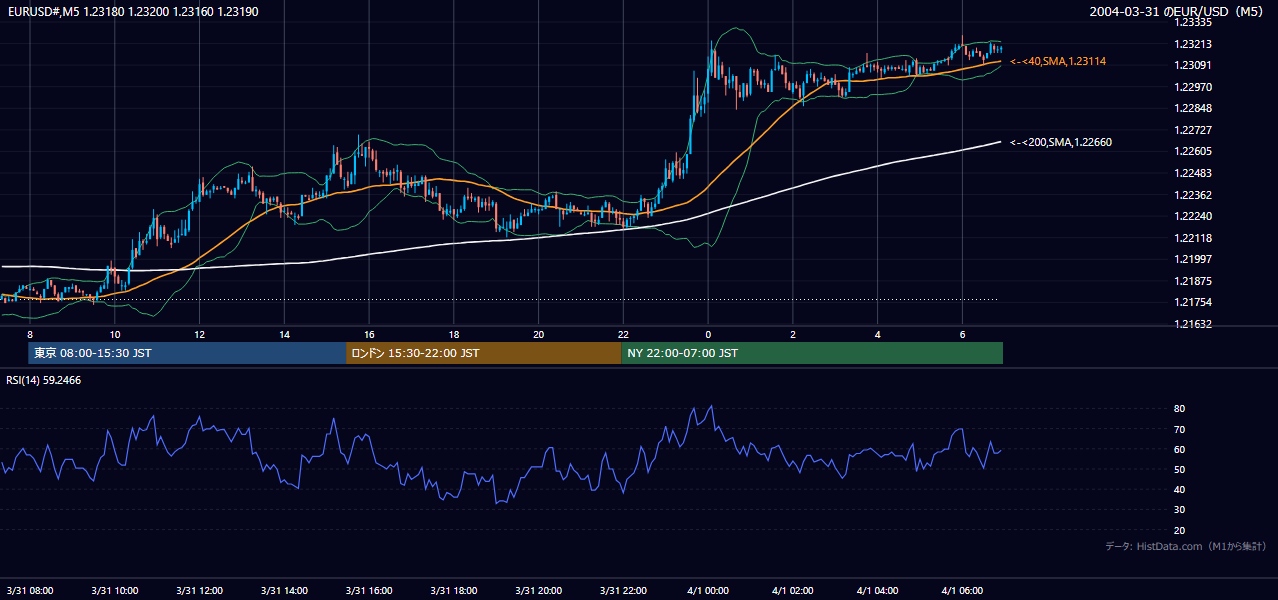Click price level 1.22362 on axis

(x=1193, y=195)
